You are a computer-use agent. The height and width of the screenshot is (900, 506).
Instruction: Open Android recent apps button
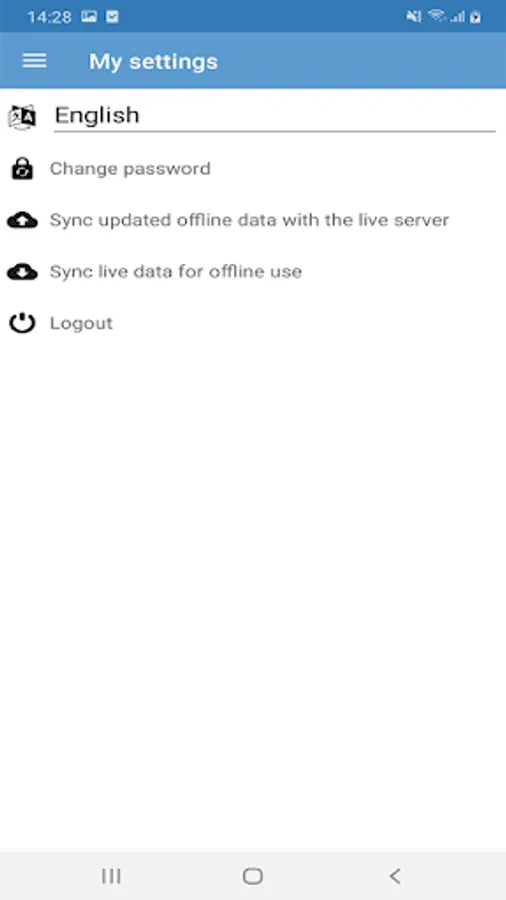[111, 876]
